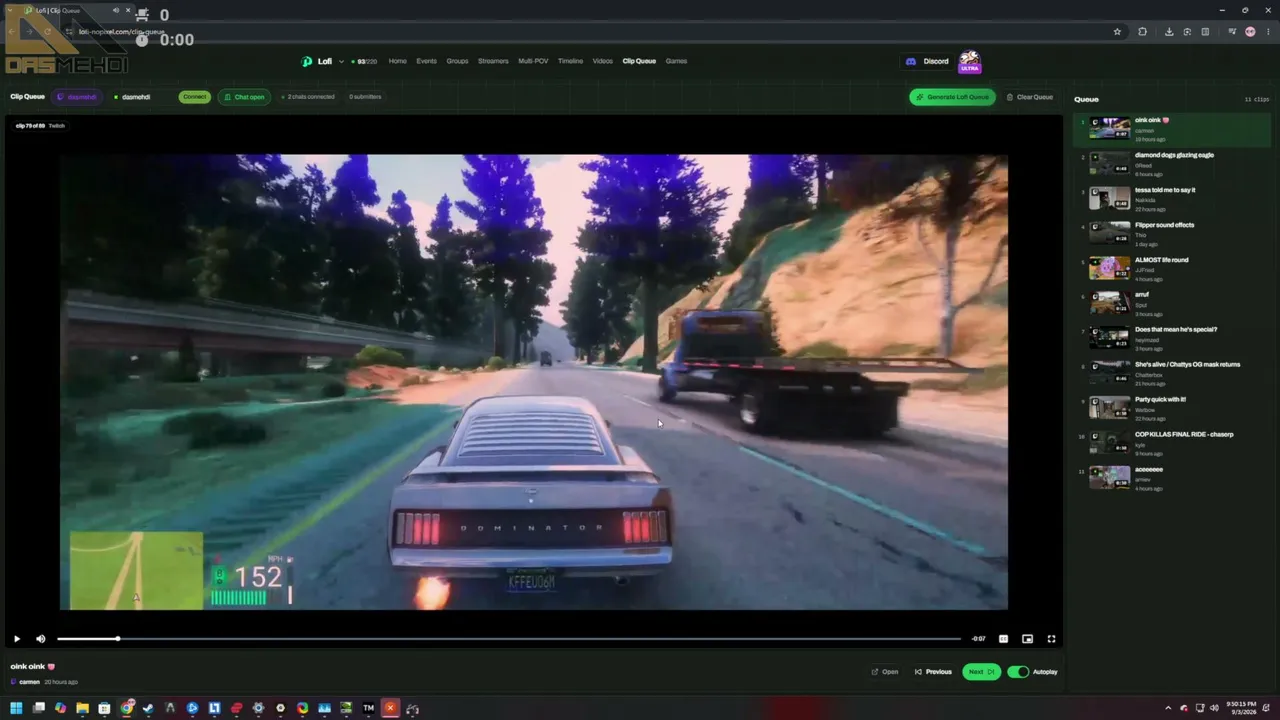Select 'COP KILLAS FINAL RIDE - chaserp' clip
The width and height of the screenshot is (1280, 720).
pyautogui.click(x=1172, y=442)
